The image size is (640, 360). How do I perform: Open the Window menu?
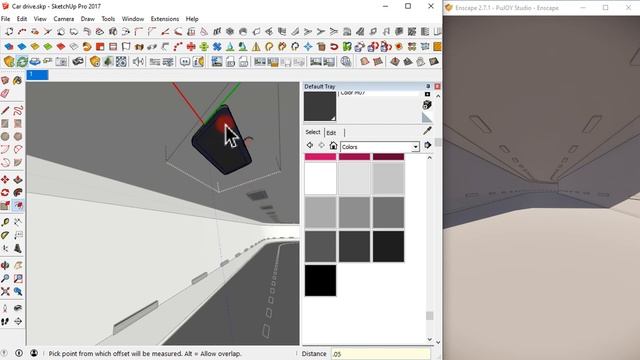pyautogui.click(x=133, y=19)
